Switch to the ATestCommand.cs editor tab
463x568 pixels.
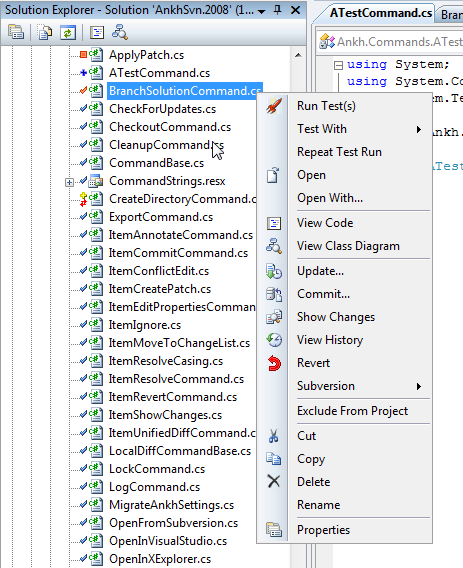380,13
